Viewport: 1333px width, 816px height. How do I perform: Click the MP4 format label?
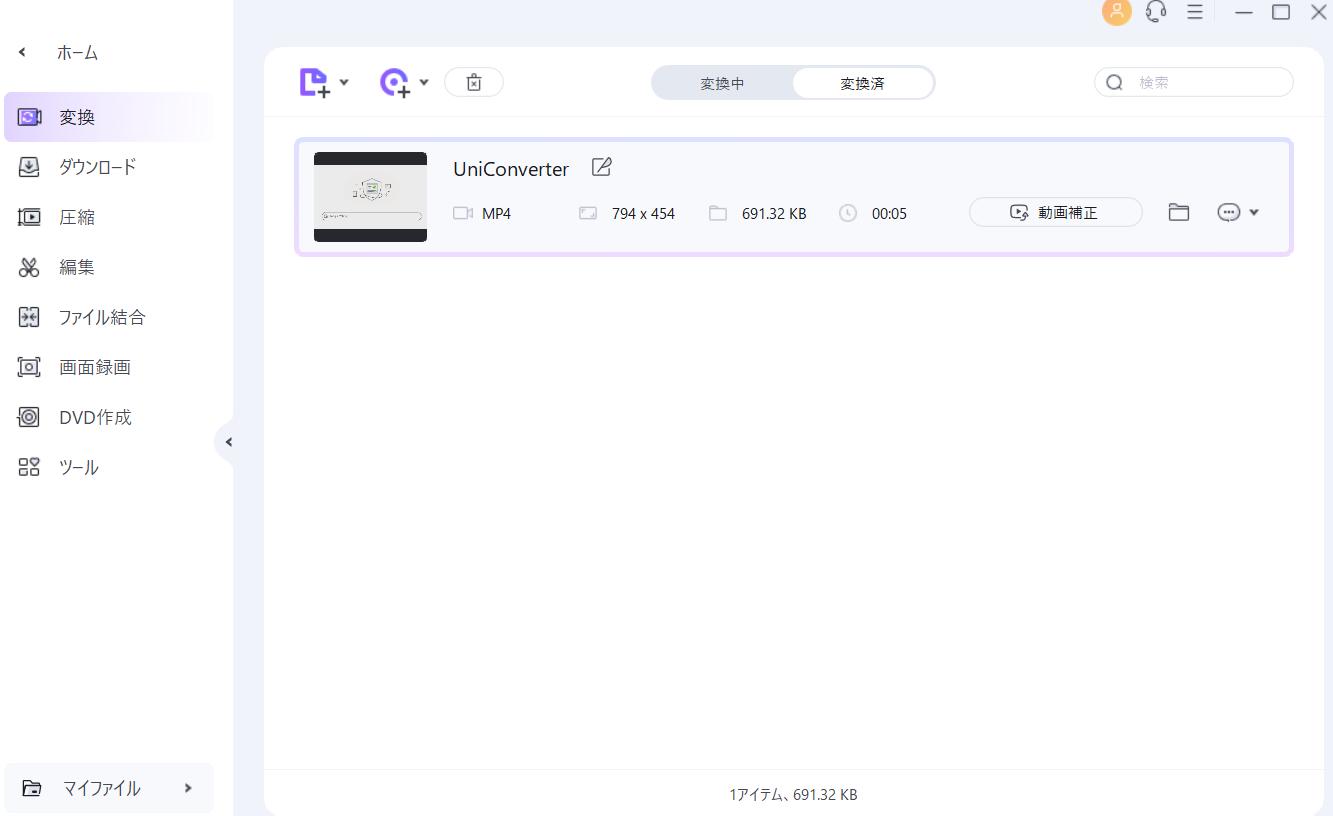click(496, 213)
